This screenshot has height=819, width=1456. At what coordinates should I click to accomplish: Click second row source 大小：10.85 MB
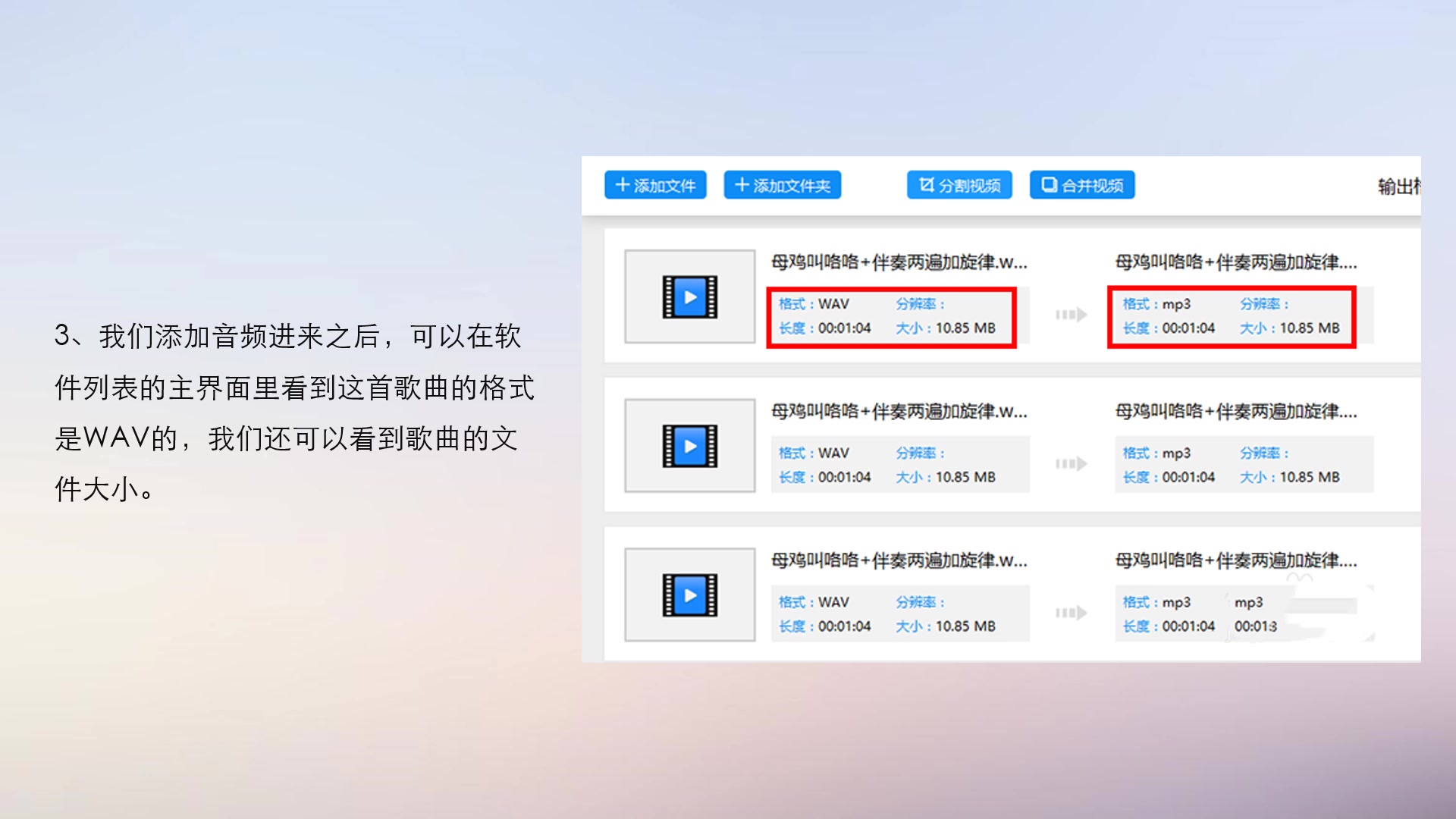pyautogui.click(x=946, y=477)
